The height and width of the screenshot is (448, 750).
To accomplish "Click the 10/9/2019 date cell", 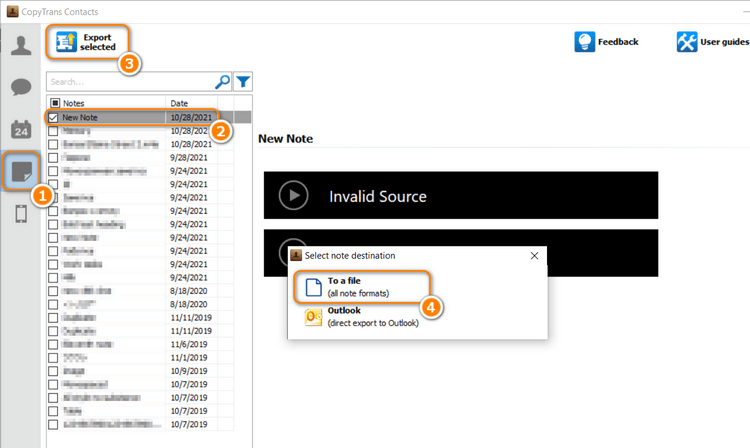I will 188,371.
